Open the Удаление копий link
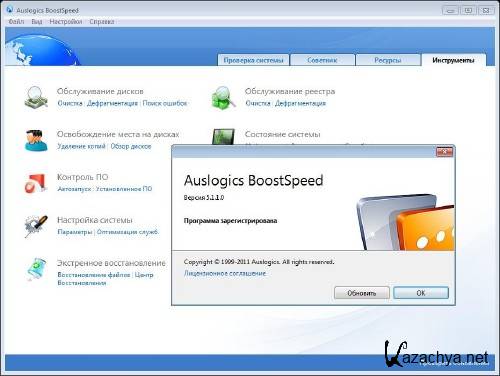500x376 pixels. (81, 146)
